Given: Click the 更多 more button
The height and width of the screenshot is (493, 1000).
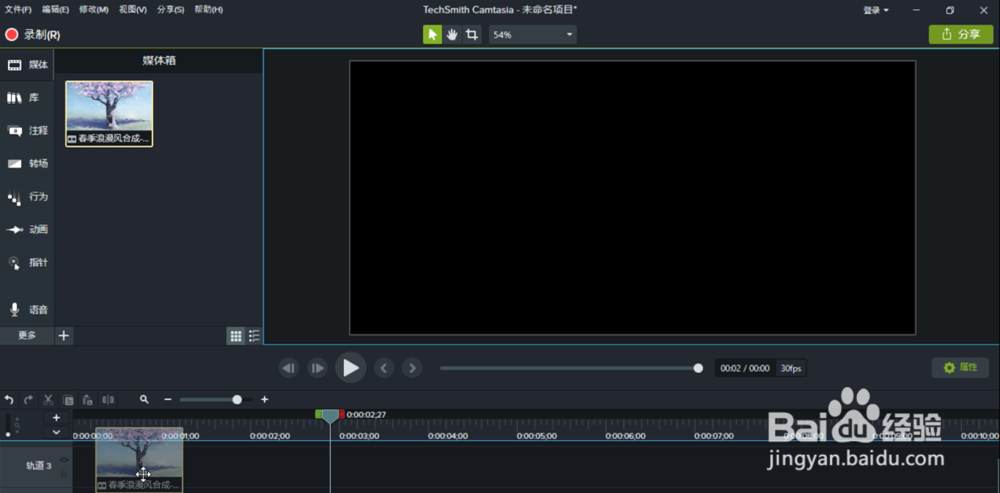Looking at the screenshot, I should click(x=27, y=335).
